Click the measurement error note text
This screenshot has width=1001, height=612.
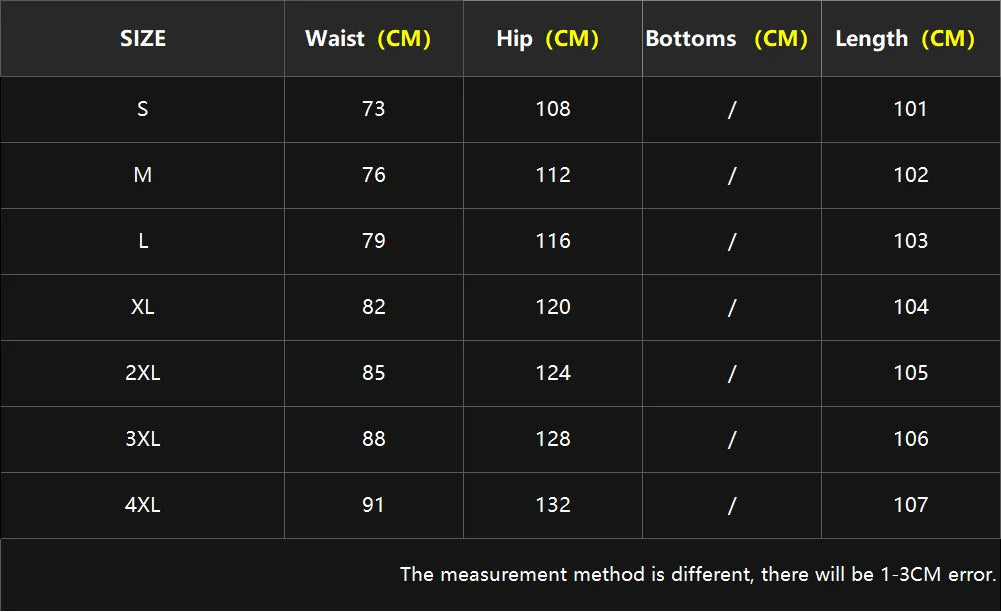(698, 575)
